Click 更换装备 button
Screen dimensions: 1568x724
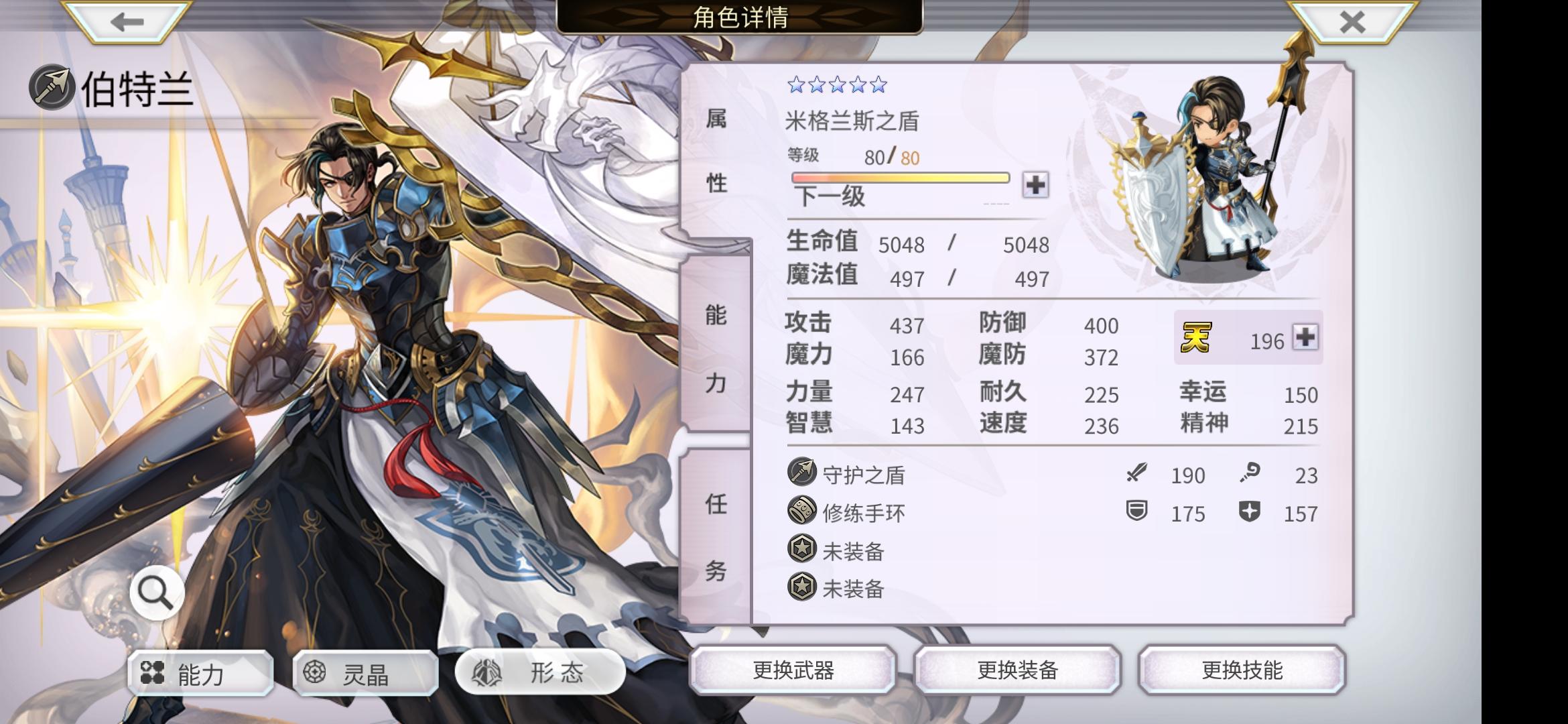(x=1017, y=670)
